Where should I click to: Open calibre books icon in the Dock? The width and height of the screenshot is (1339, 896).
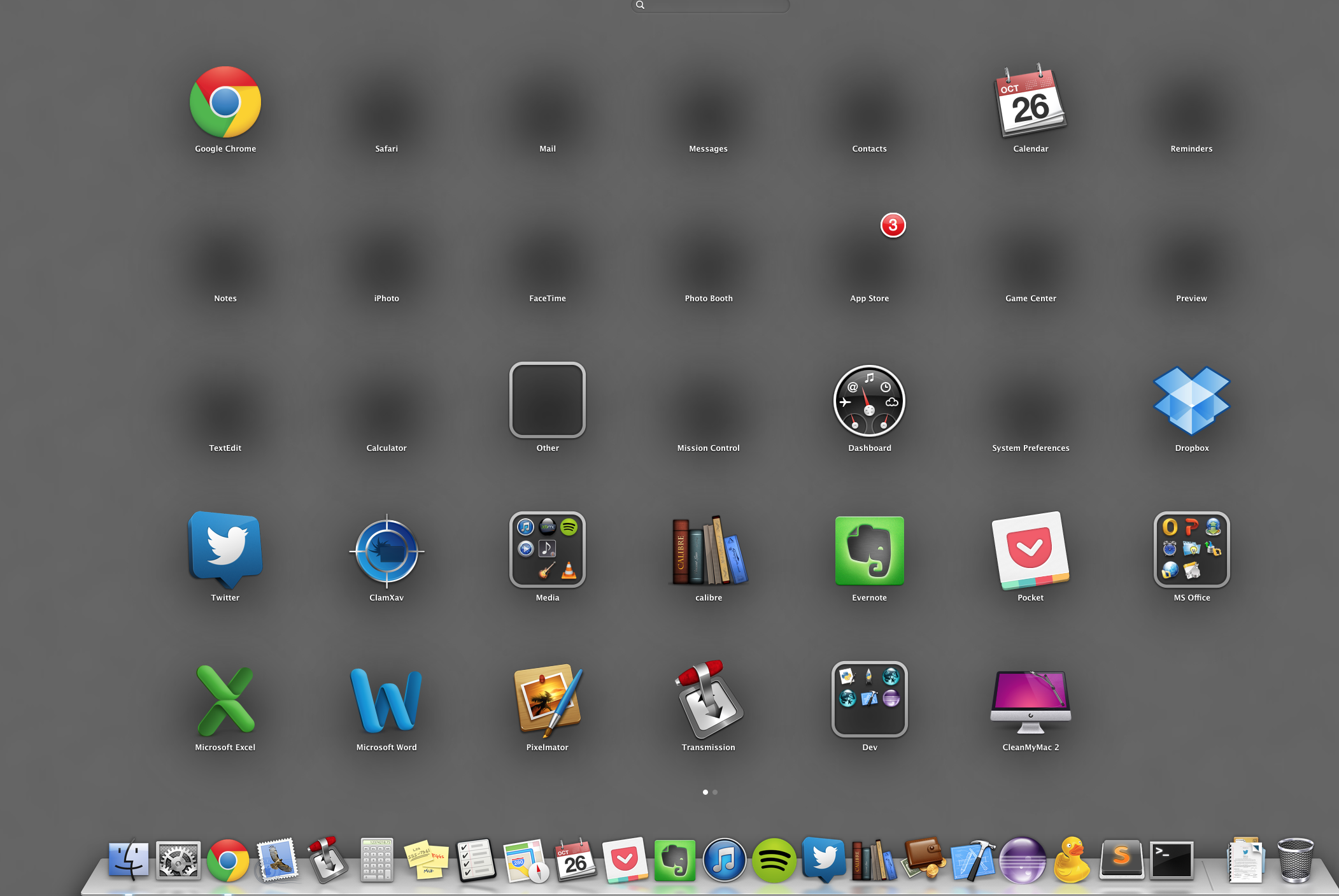[873, 860]
